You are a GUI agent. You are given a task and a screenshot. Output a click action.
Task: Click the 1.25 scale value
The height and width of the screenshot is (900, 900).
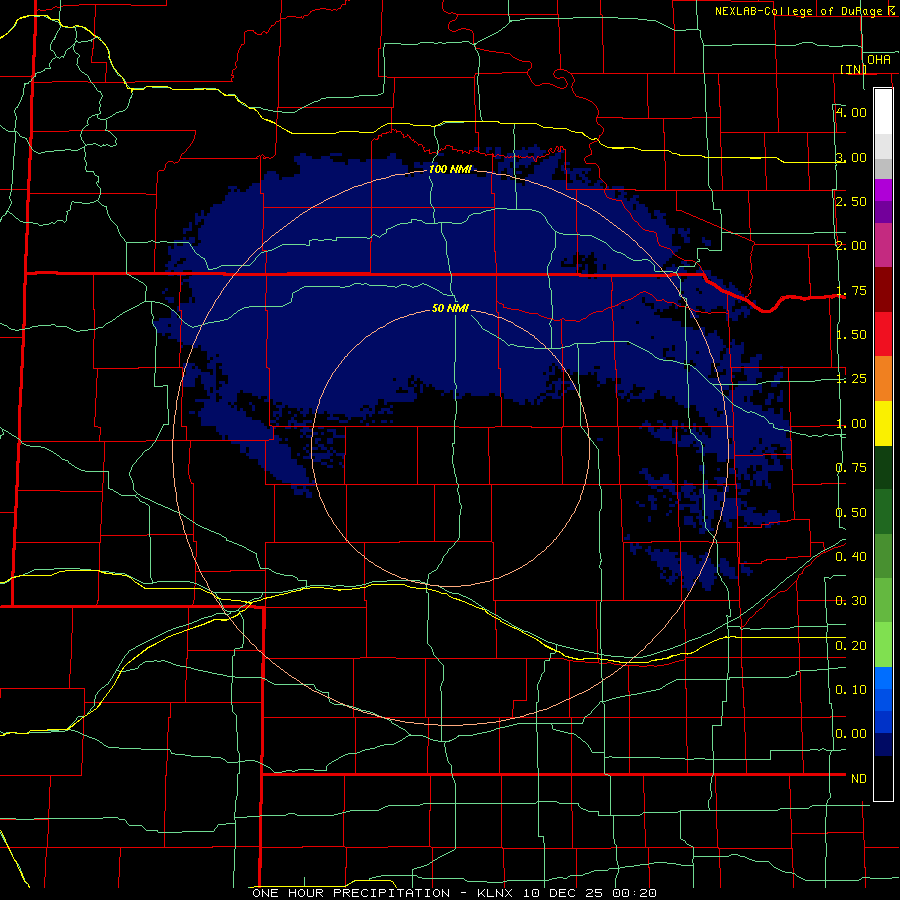click(x=851, y=379)
